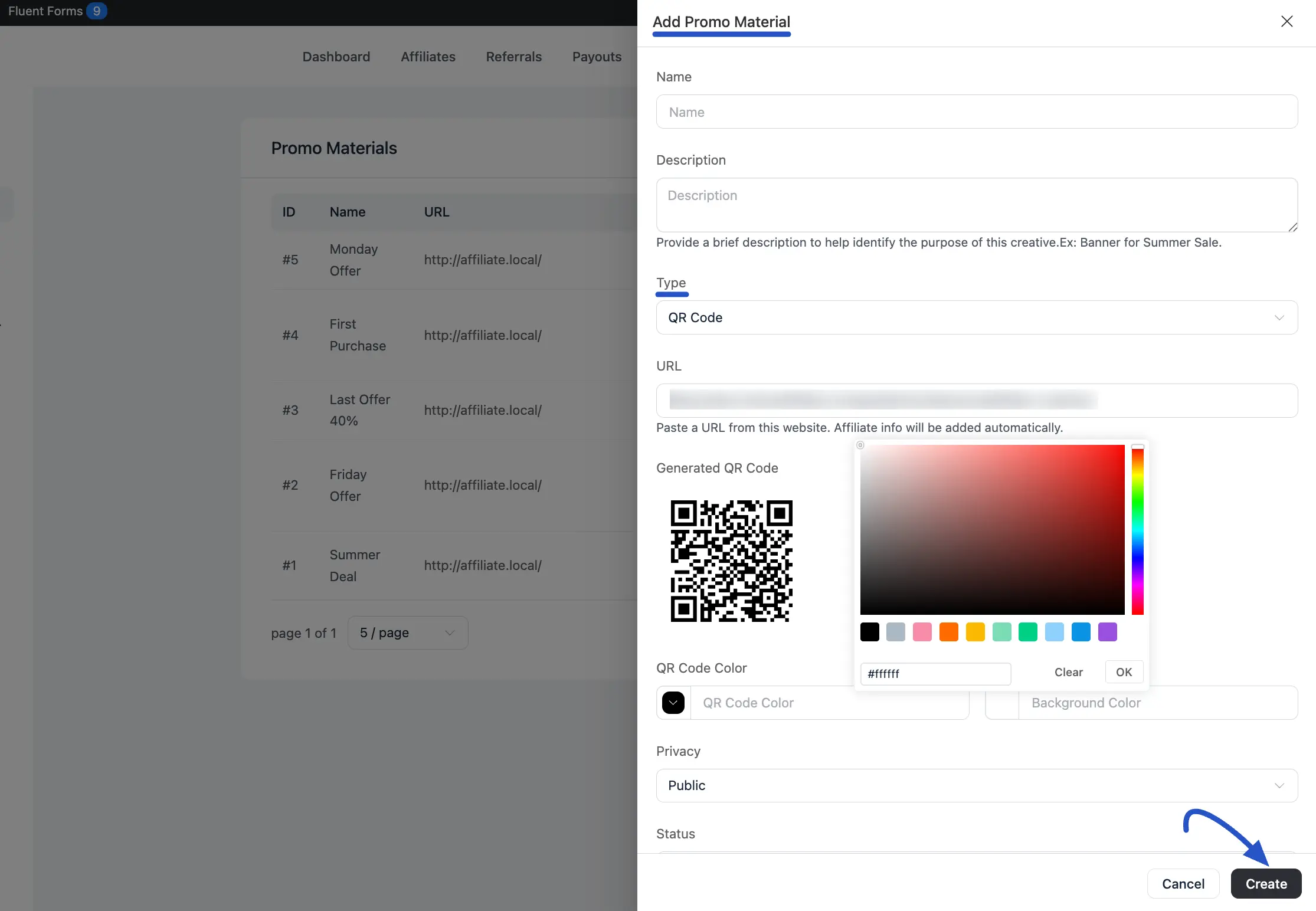Click the generated QR code preview
1316x911 pixels.
click(x=731, y=561)
